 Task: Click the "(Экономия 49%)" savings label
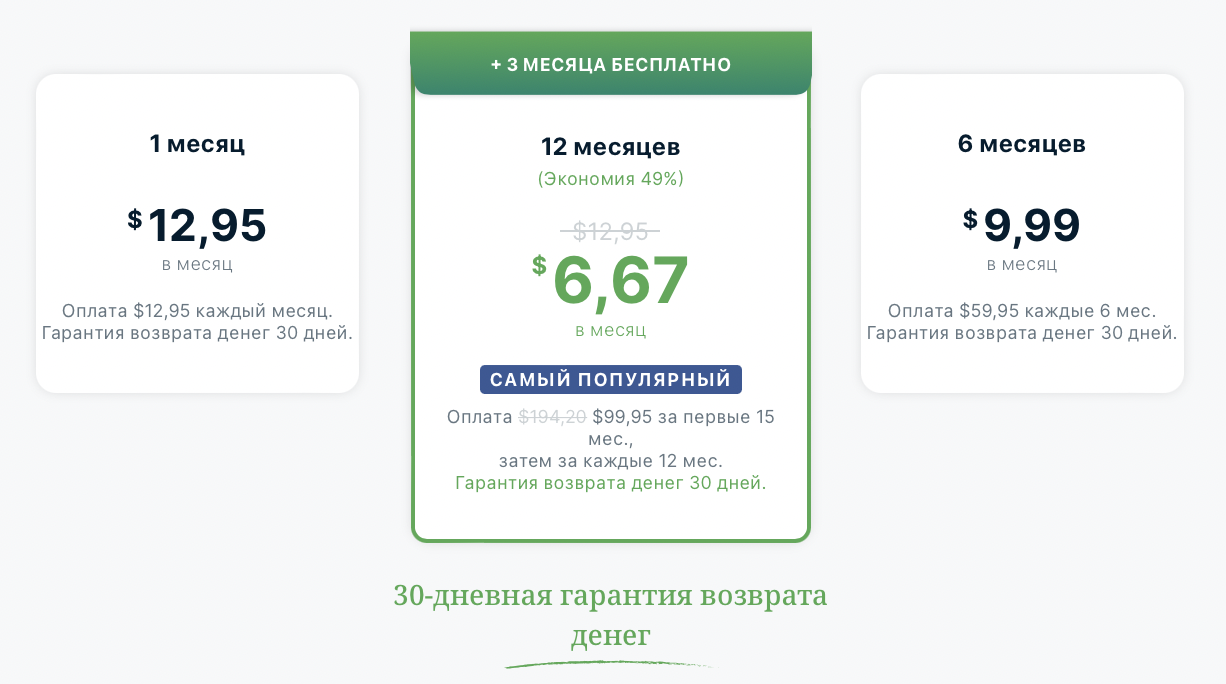click(610, 179)
